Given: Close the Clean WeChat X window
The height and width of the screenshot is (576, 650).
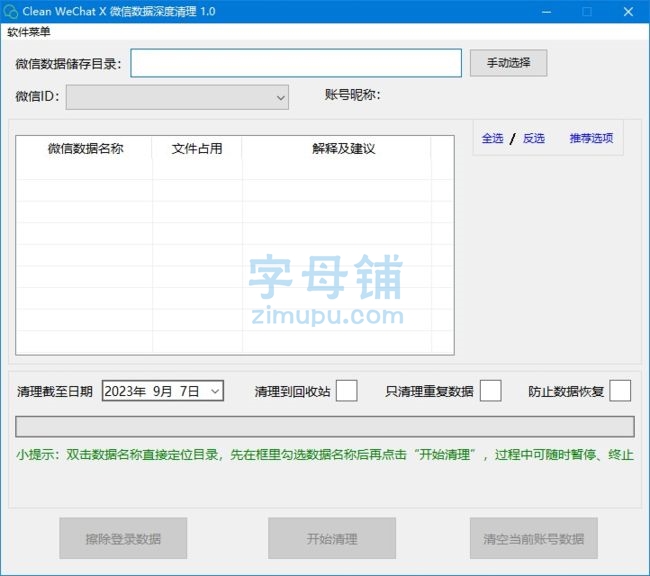Looking at the screenshot, I should tap(628, 12).
